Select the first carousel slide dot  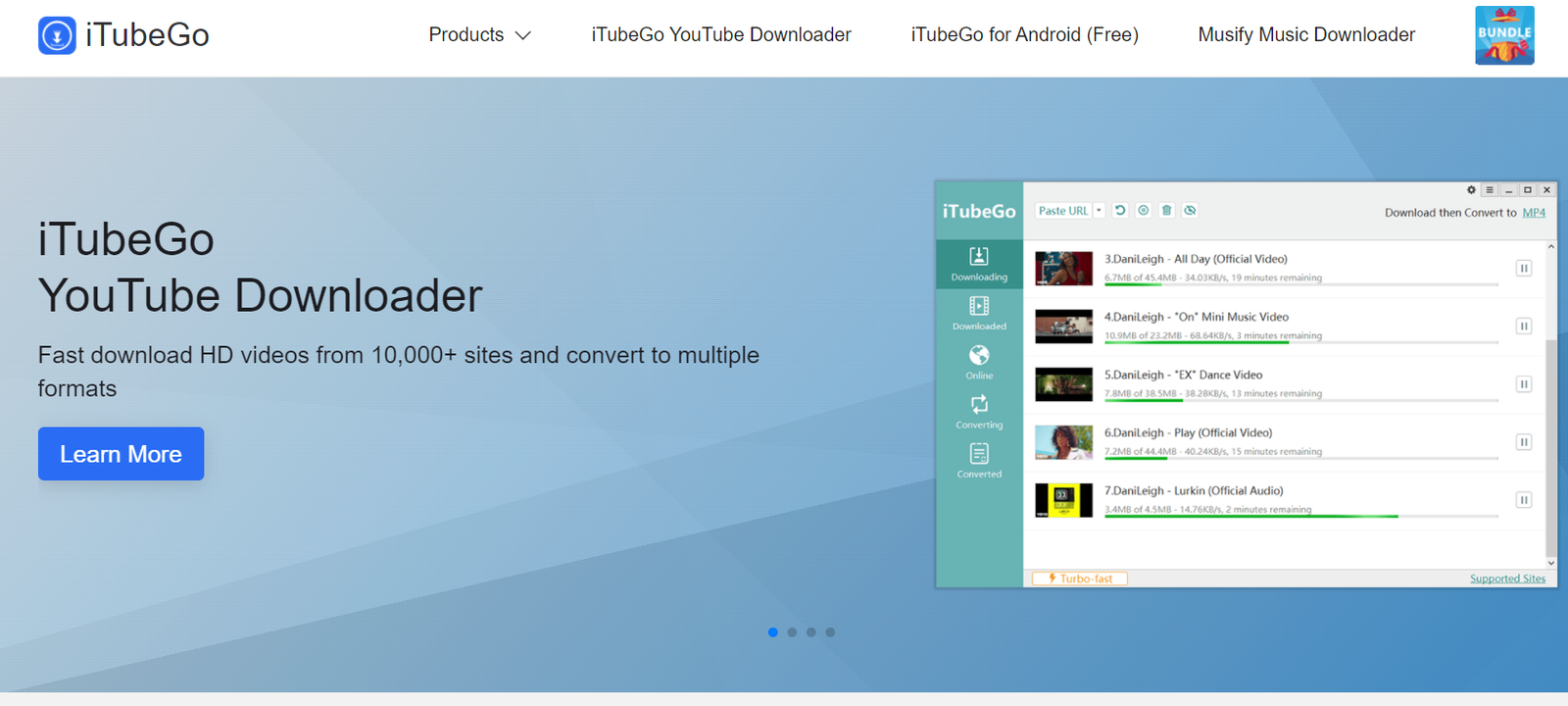pyautogui.click(x=773, y=632)
